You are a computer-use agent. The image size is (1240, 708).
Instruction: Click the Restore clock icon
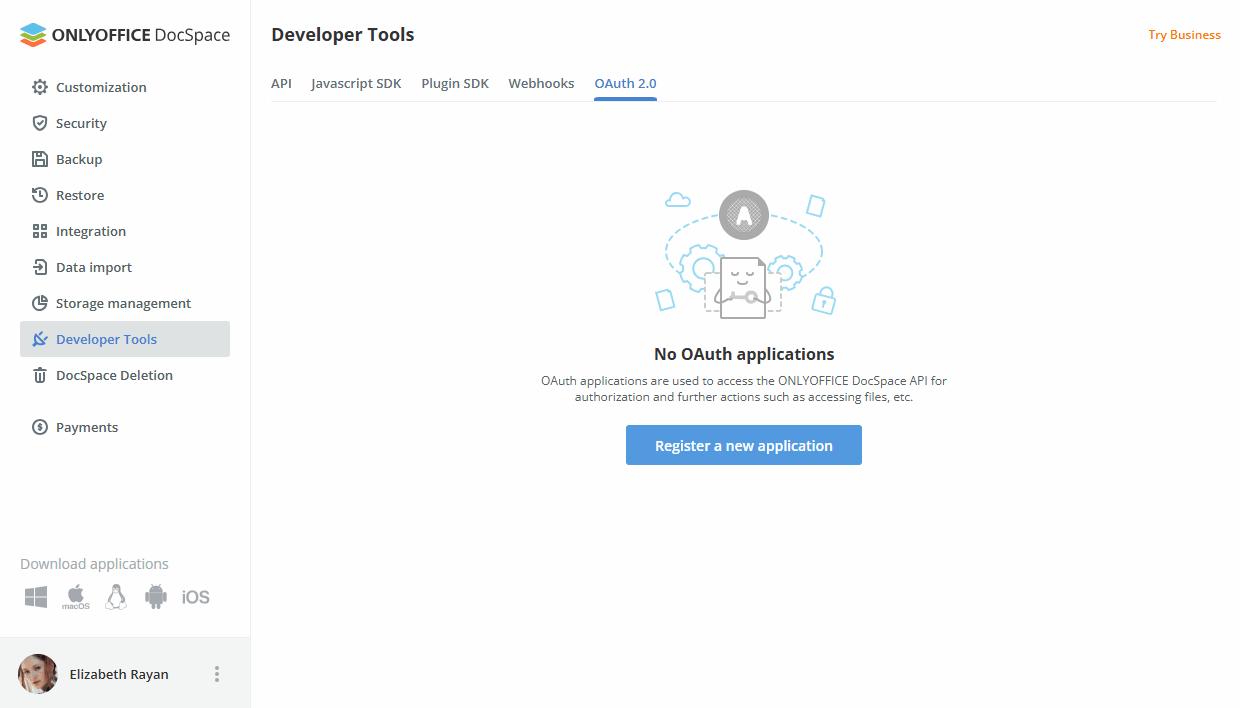[x=40, y=195]
